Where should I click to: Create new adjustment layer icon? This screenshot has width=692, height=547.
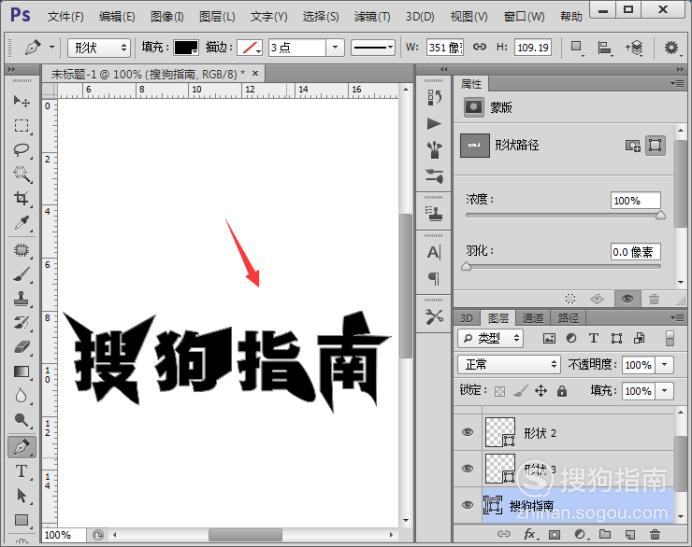(579, 535)
